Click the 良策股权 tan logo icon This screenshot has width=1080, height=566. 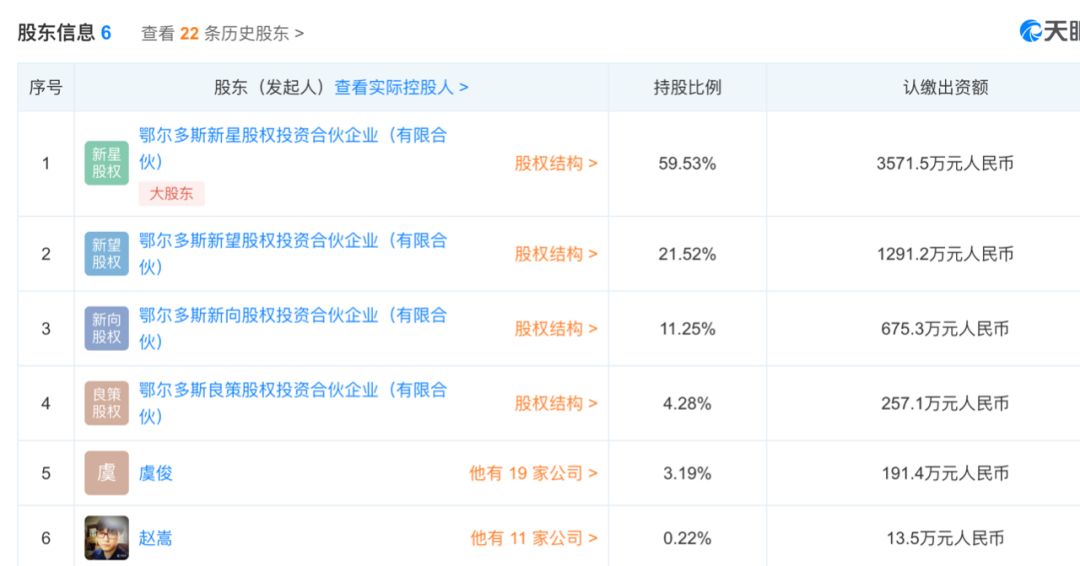coord(107,403)
